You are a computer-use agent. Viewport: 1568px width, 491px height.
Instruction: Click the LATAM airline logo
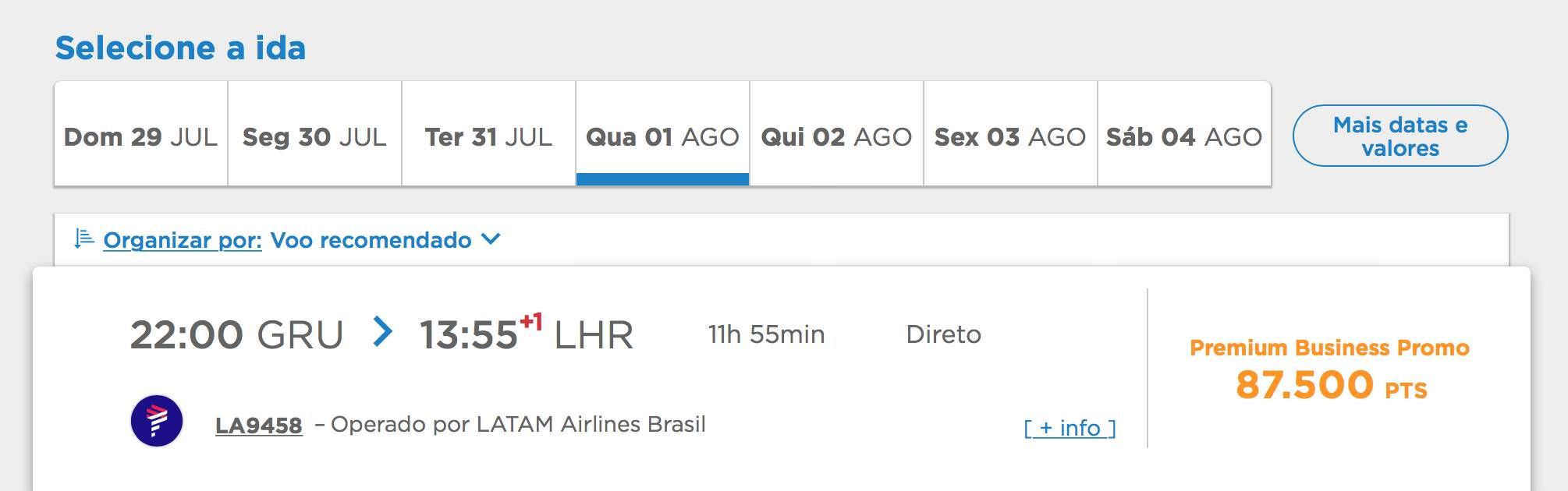tap(157, 421)
